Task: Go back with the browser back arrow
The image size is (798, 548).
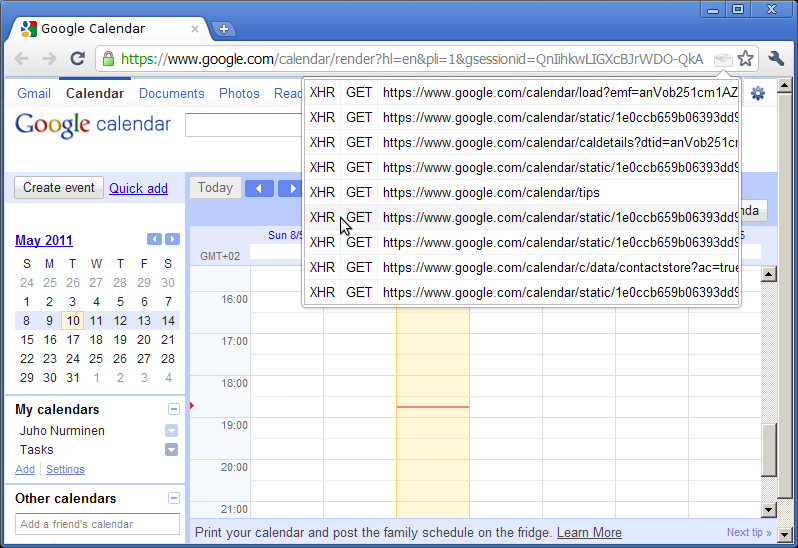Action: point(21,59)
